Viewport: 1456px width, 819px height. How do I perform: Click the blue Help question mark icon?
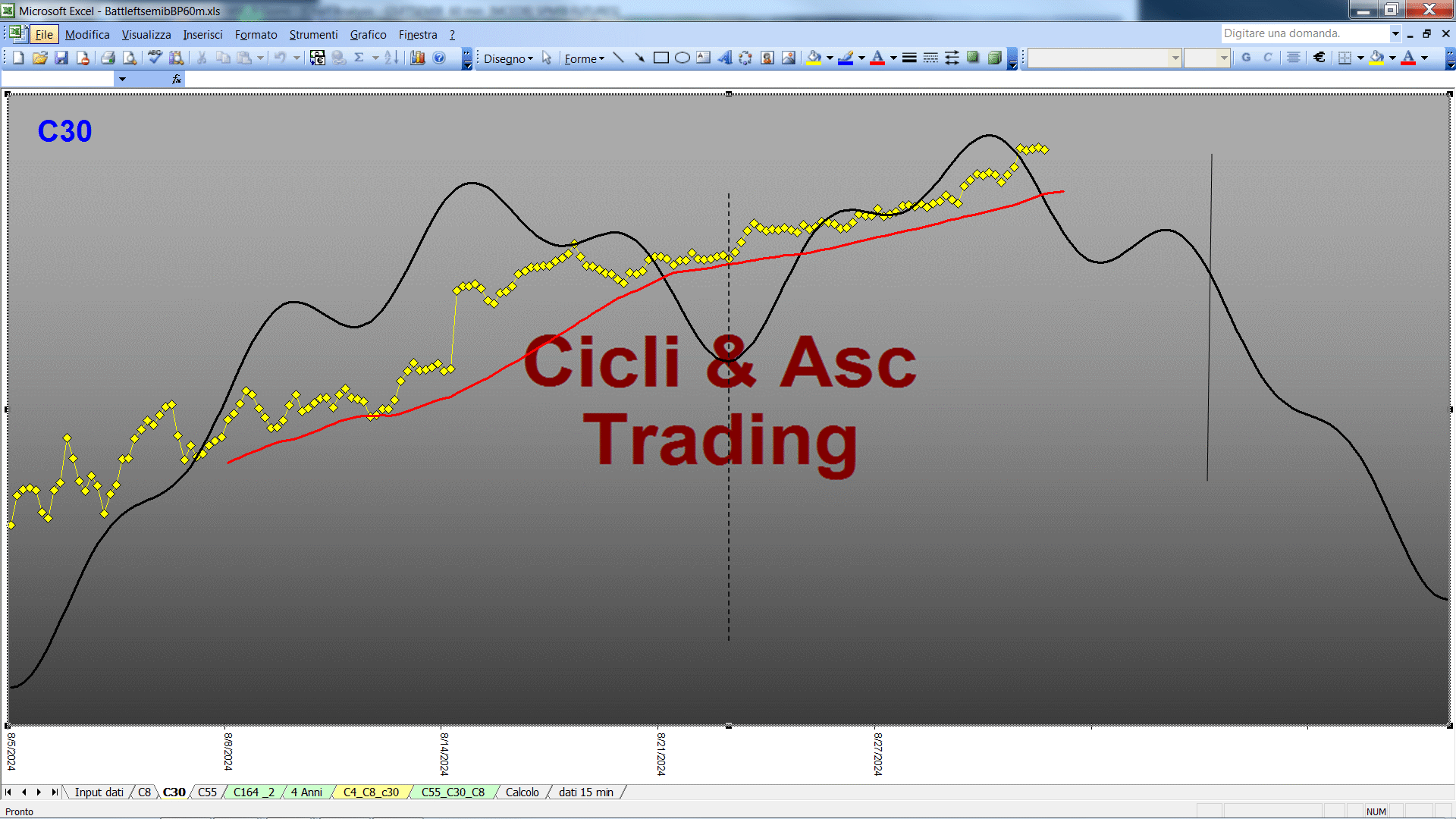pyautogui.click(x=439, y=58)
